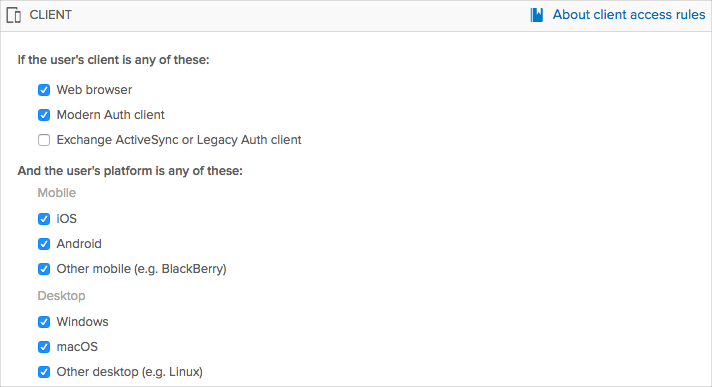
Task: Click the Windows label text
Action: pos(82,322)
